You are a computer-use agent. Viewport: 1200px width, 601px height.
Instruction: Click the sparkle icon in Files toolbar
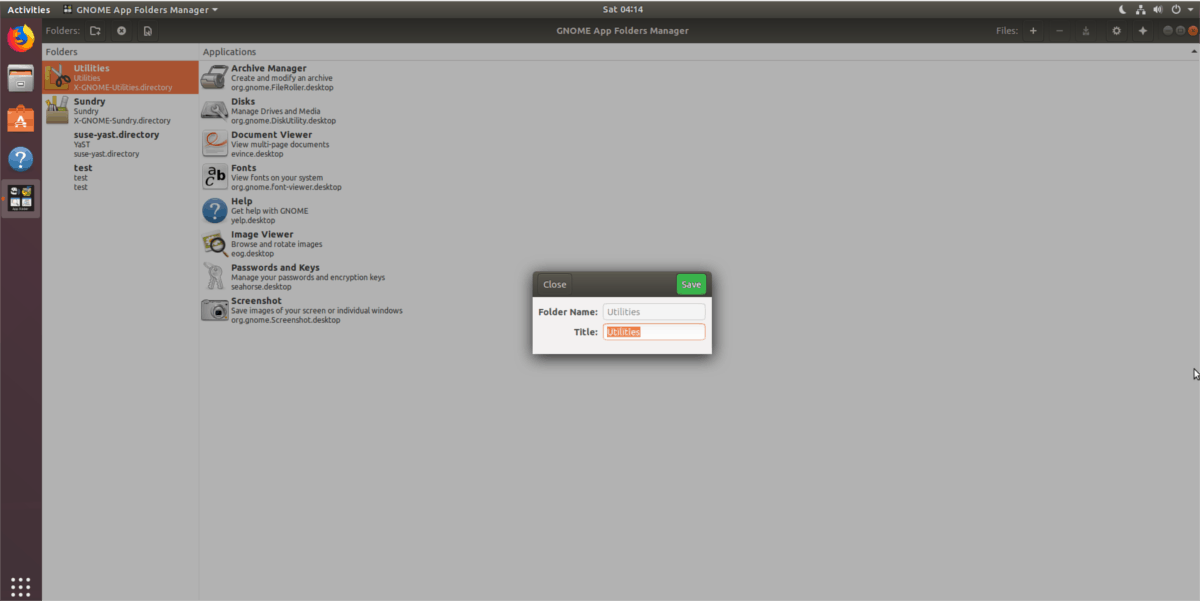point(1142,30)
